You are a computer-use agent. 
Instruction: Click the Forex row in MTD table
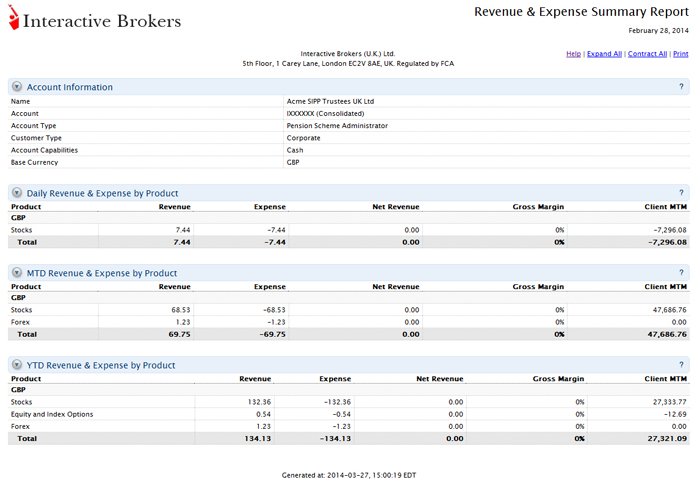[x=349, y=322]
